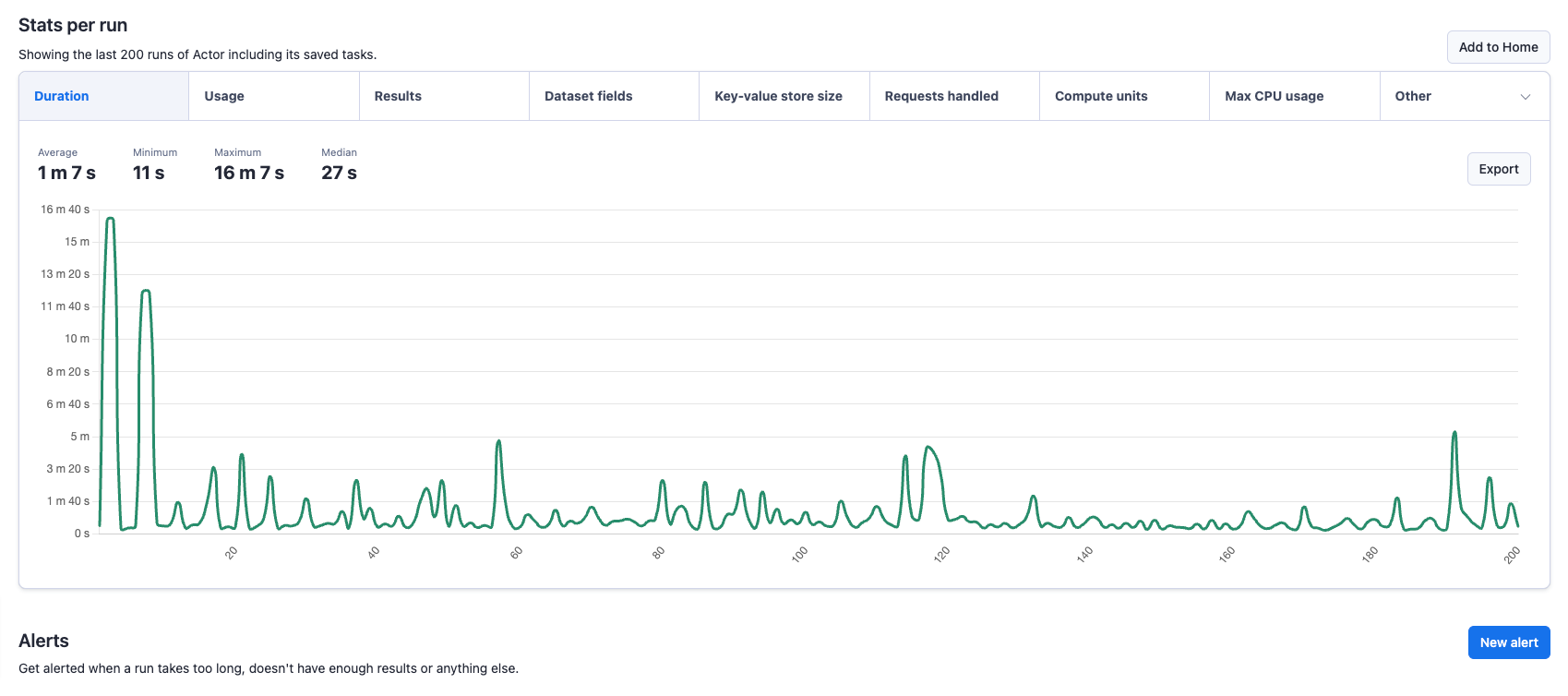Click the Average value 1 m 7 s

(66, 173)
